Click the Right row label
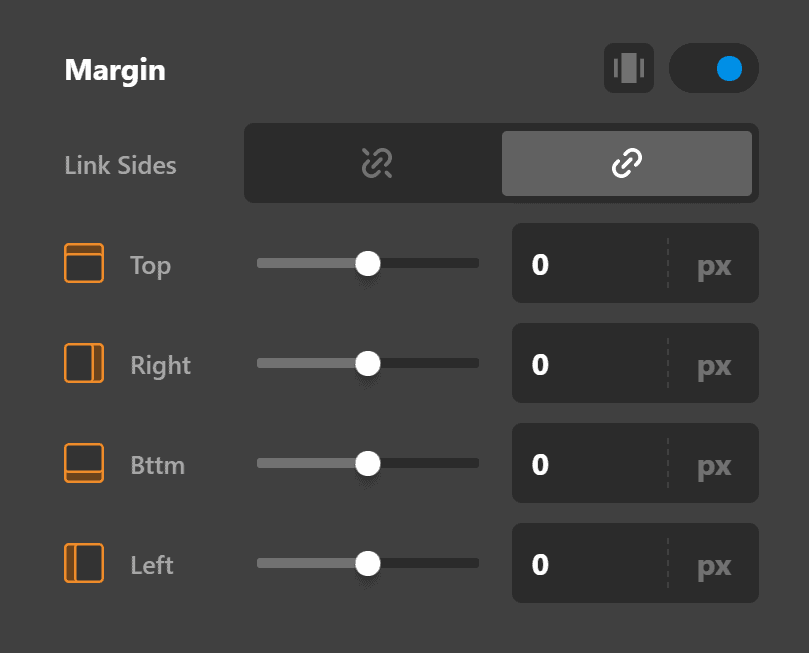This screenshot has width=809, height=653. [x=159, y=365]
